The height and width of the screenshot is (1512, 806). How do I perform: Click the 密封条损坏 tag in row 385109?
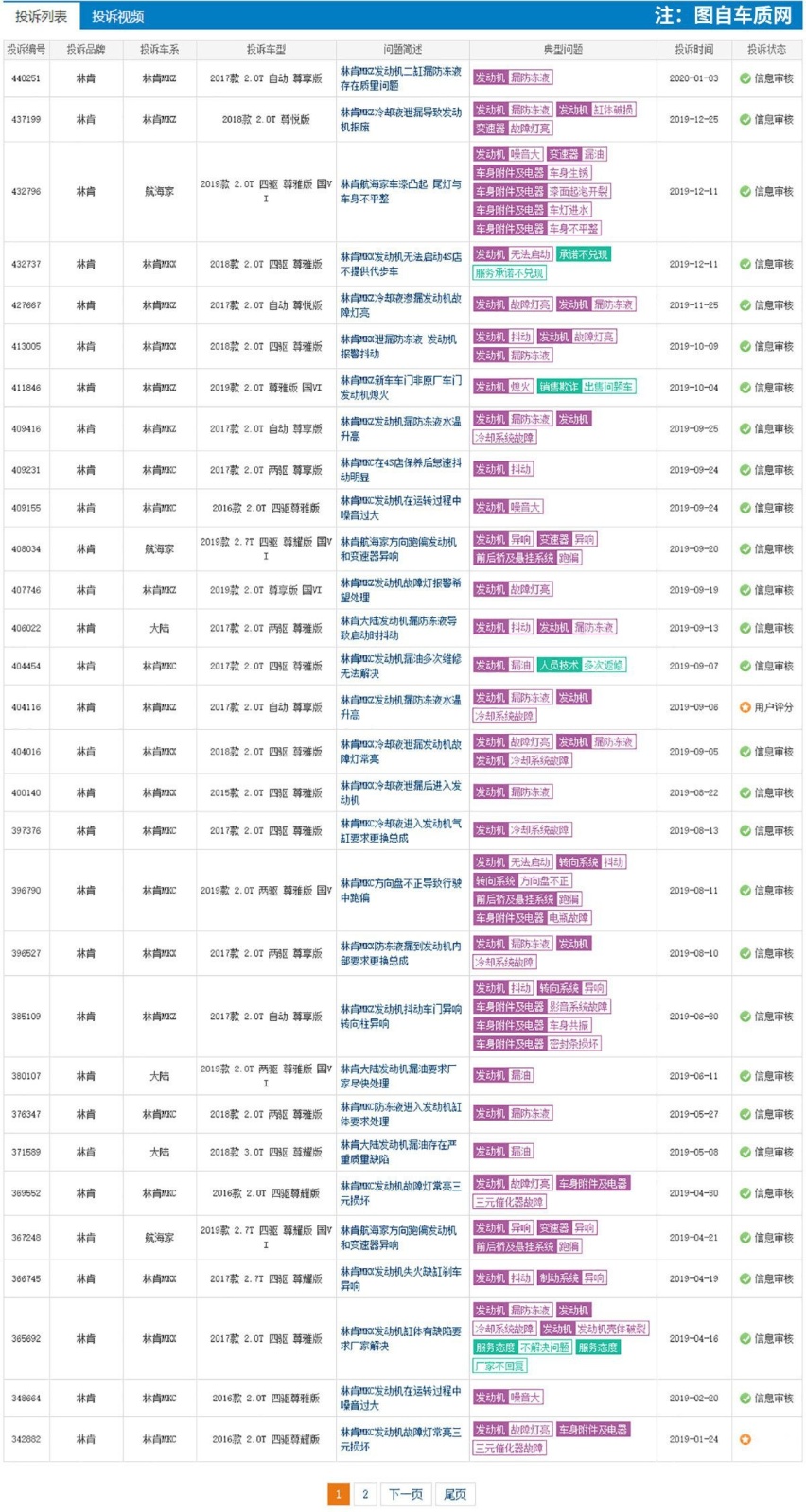(x=574, y=1044)
